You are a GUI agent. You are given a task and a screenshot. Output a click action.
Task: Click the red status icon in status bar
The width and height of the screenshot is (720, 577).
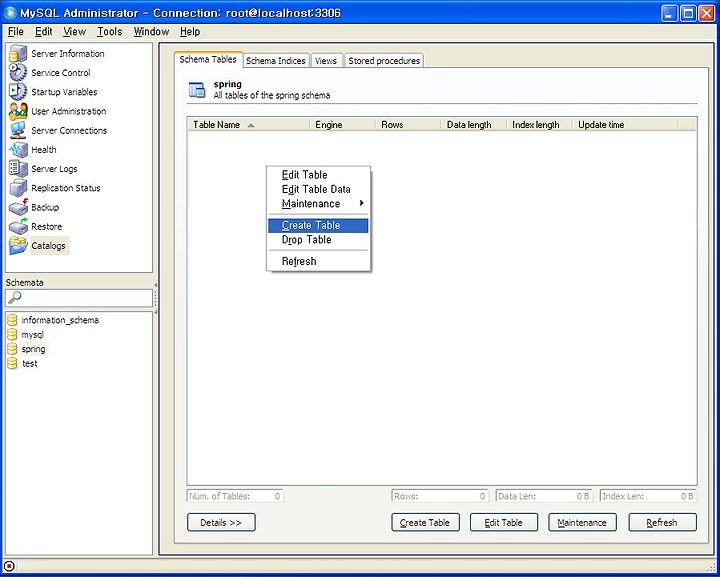click(9, 566)
